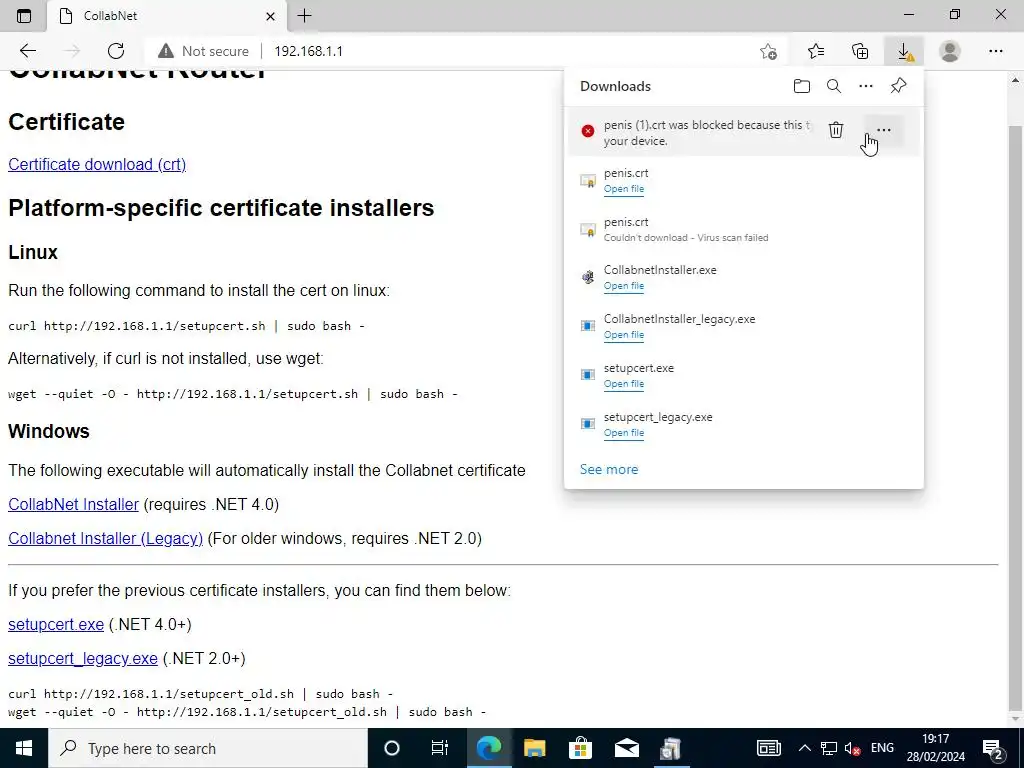The image size is (1024, 768).
Task: Click the wget setupcert_old.sh command
Action: pos(247,712)
